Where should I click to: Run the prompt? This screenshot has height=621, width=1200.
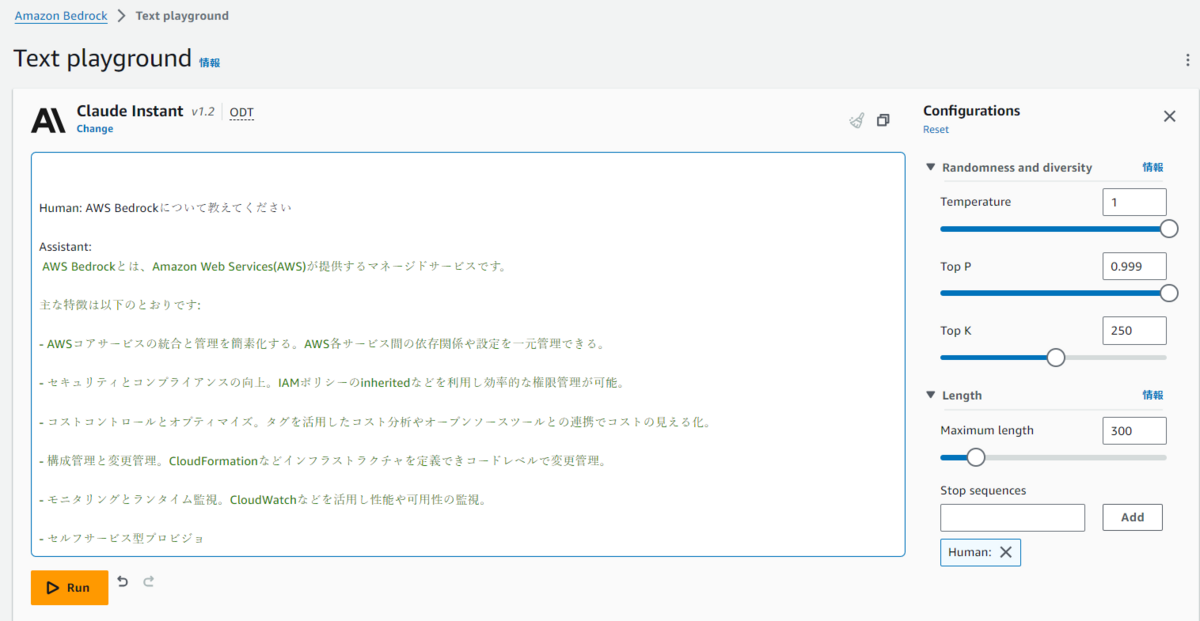69,588
